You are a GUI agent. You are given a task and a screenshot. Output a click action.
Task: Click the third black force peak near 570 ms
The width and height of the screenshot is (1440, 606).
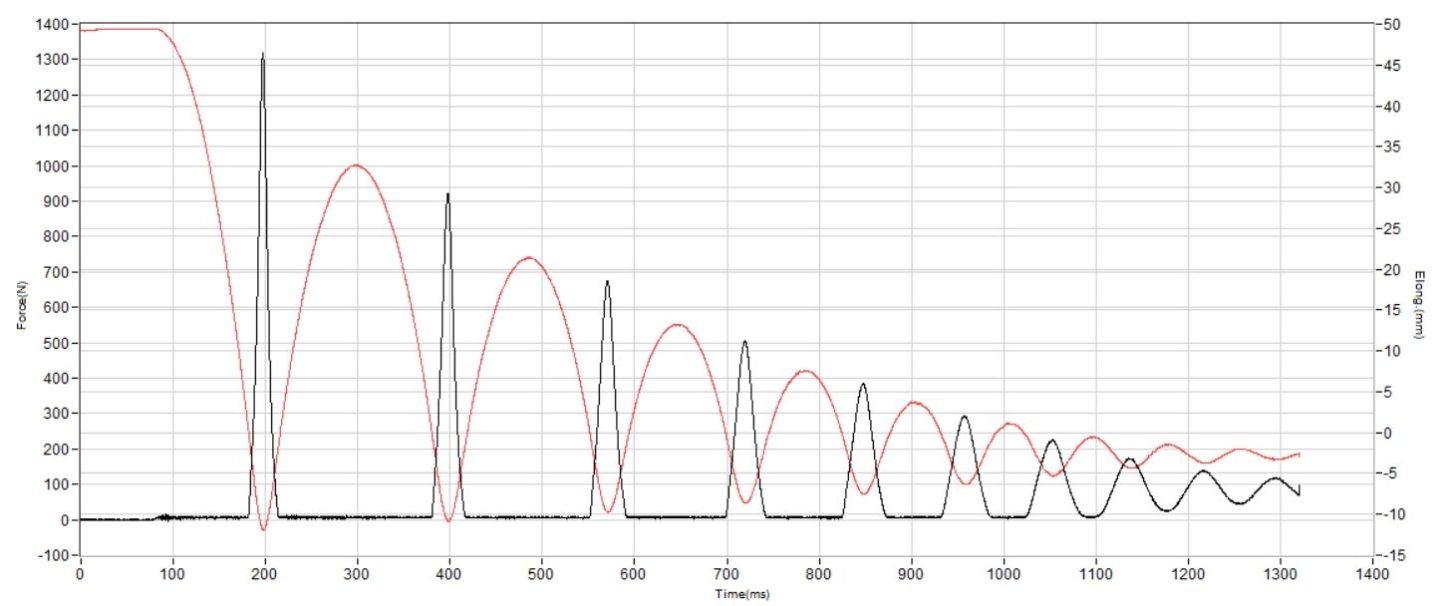(607, 283)
